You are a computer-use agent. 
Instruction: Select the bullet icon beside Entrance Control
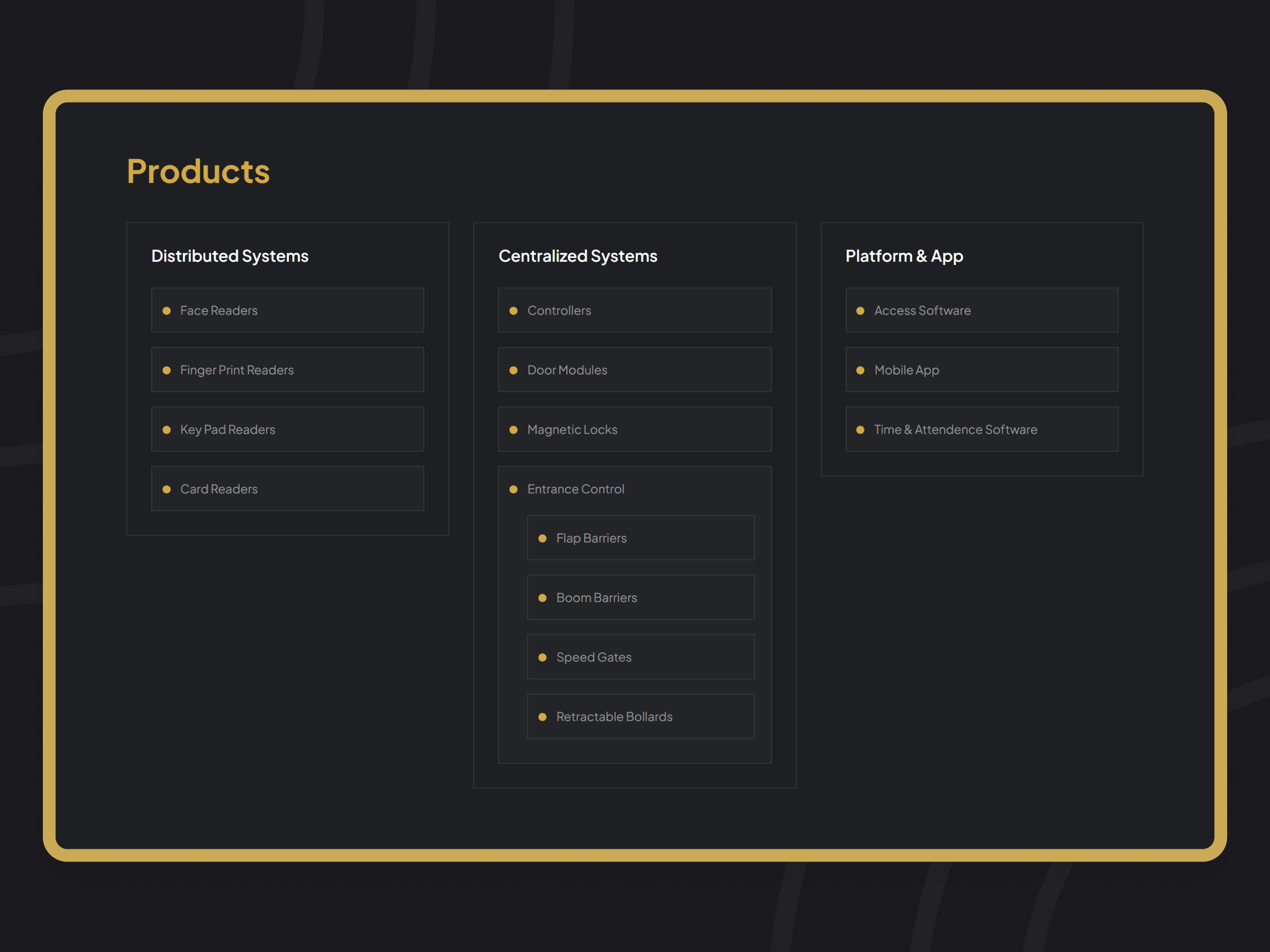[x=513, y=489]
